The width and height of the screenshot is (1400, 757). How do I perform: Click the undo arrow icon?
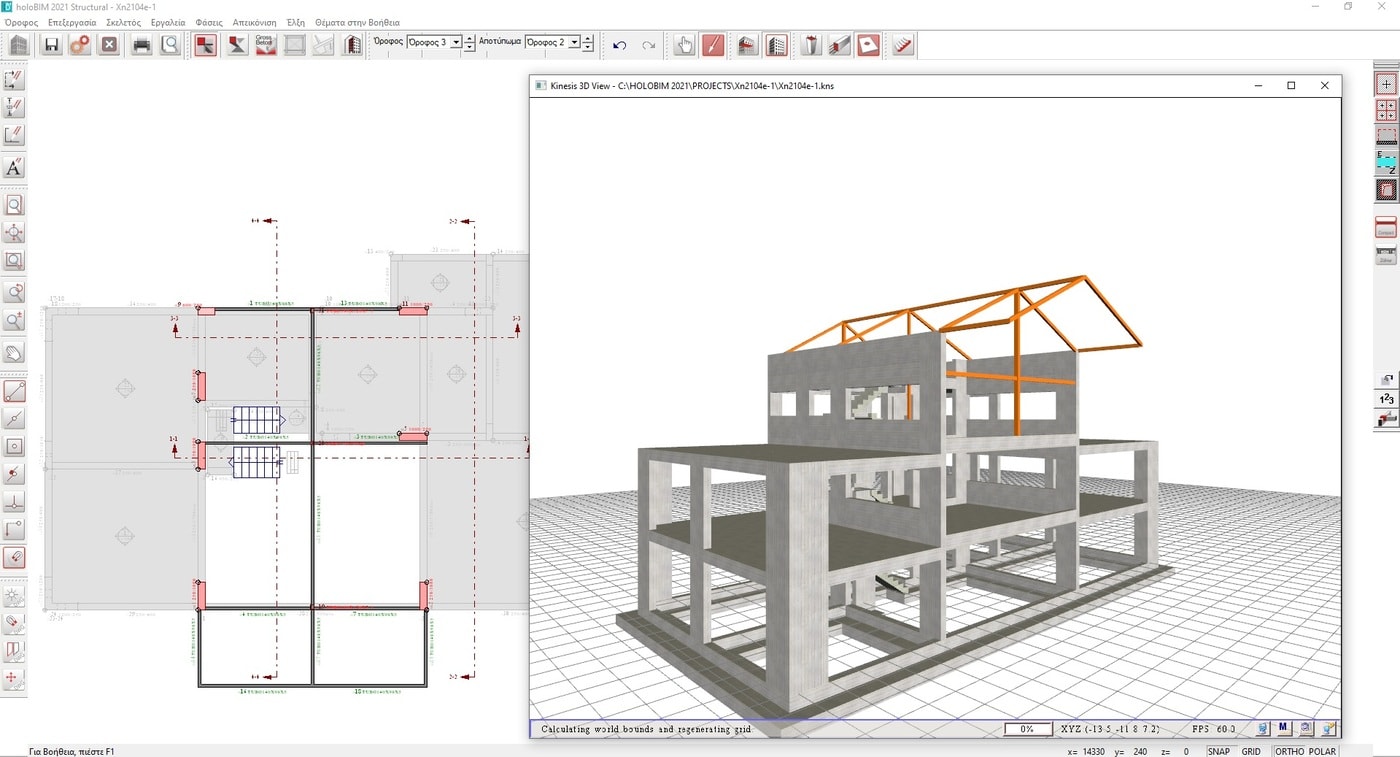click(x=620, y=45)
